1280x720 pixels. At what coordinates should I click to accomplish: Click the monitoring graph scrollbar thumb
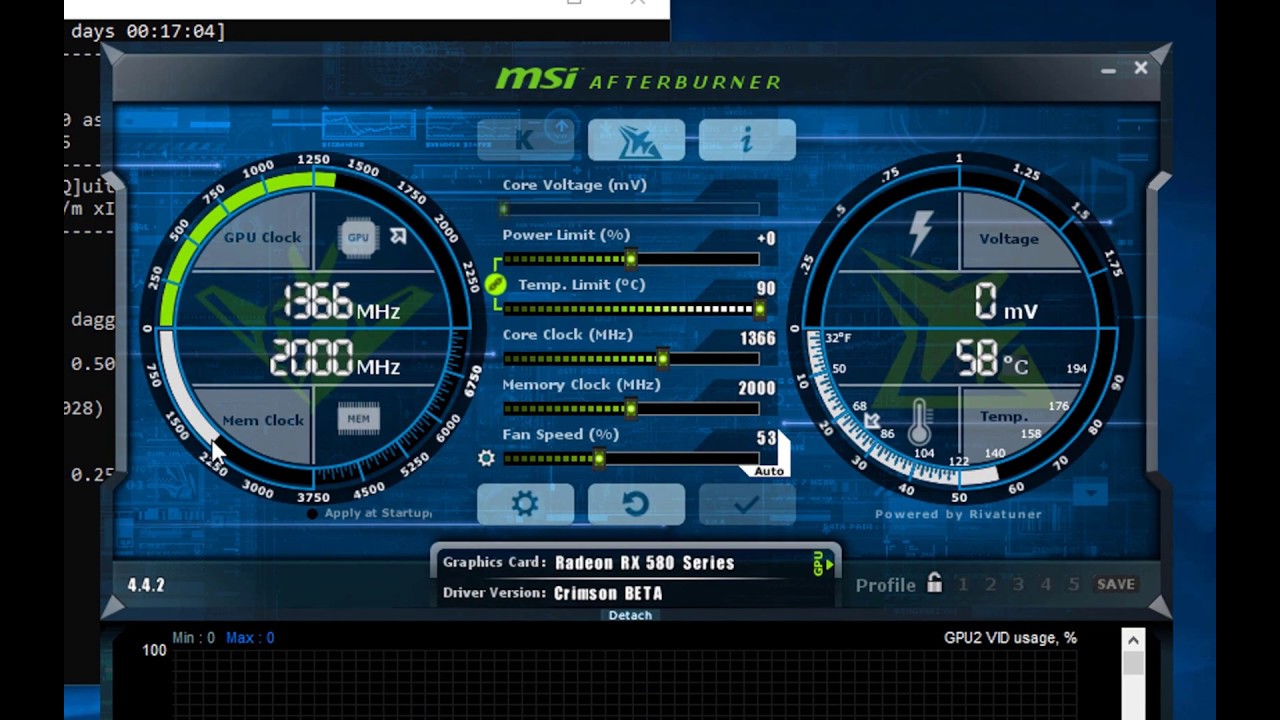(1133, 664)
